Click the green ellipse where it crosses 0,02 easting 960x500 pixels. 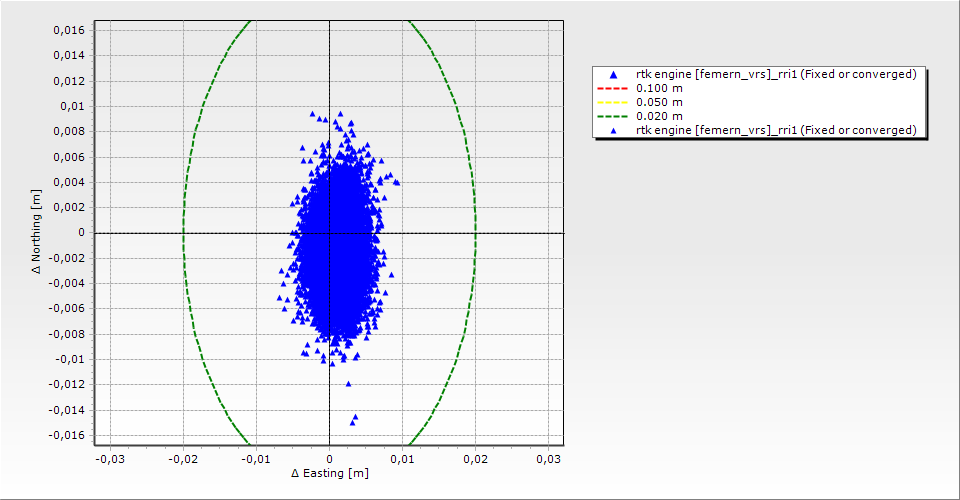pyautogui.click(x=475, y=233)
